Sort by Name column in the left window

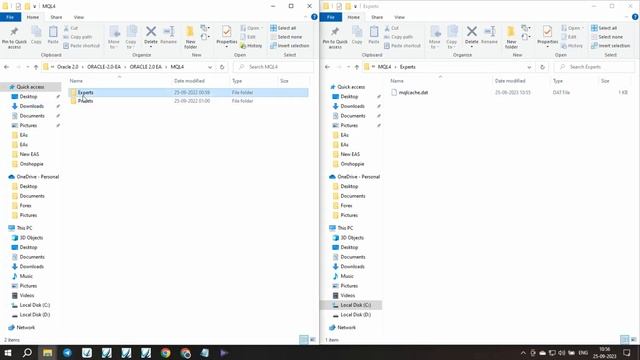click(x=76, y=81)
